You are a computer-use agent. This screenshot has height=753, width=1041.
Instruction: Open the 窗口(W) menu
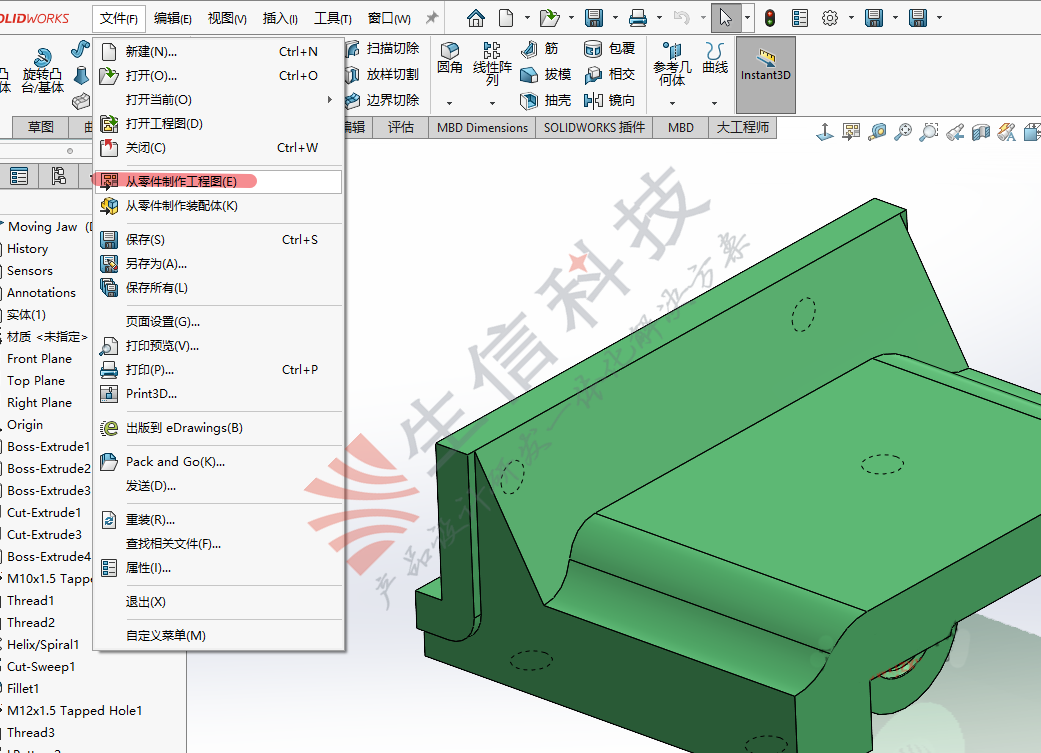[389, 19]
